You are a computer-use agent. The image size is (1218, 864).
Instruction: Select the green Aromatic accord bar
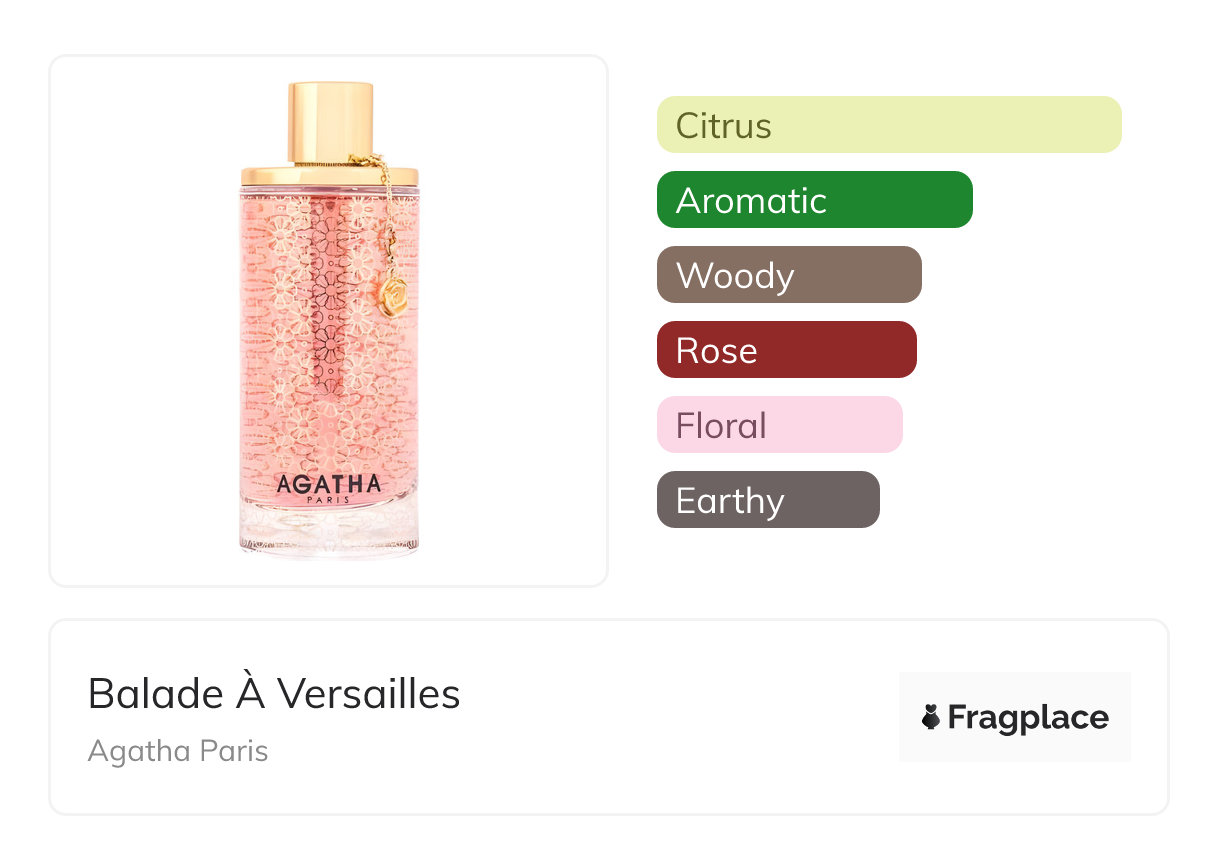pyautogui.click(x=814, y=200)
